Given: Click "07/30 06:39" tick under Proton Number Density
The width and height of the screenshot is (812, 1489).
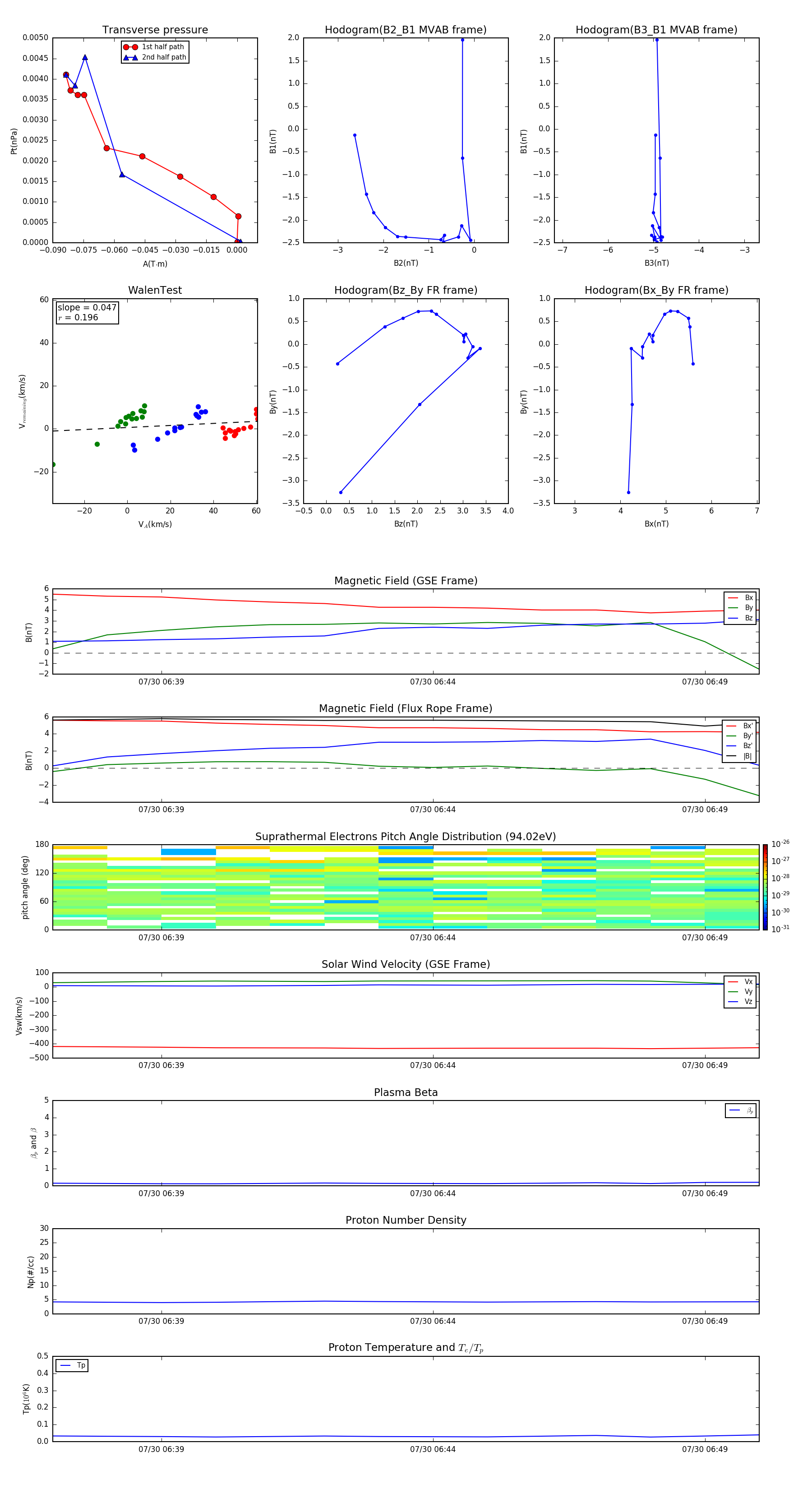Looking at the screenshot, I should [161, 1321].
